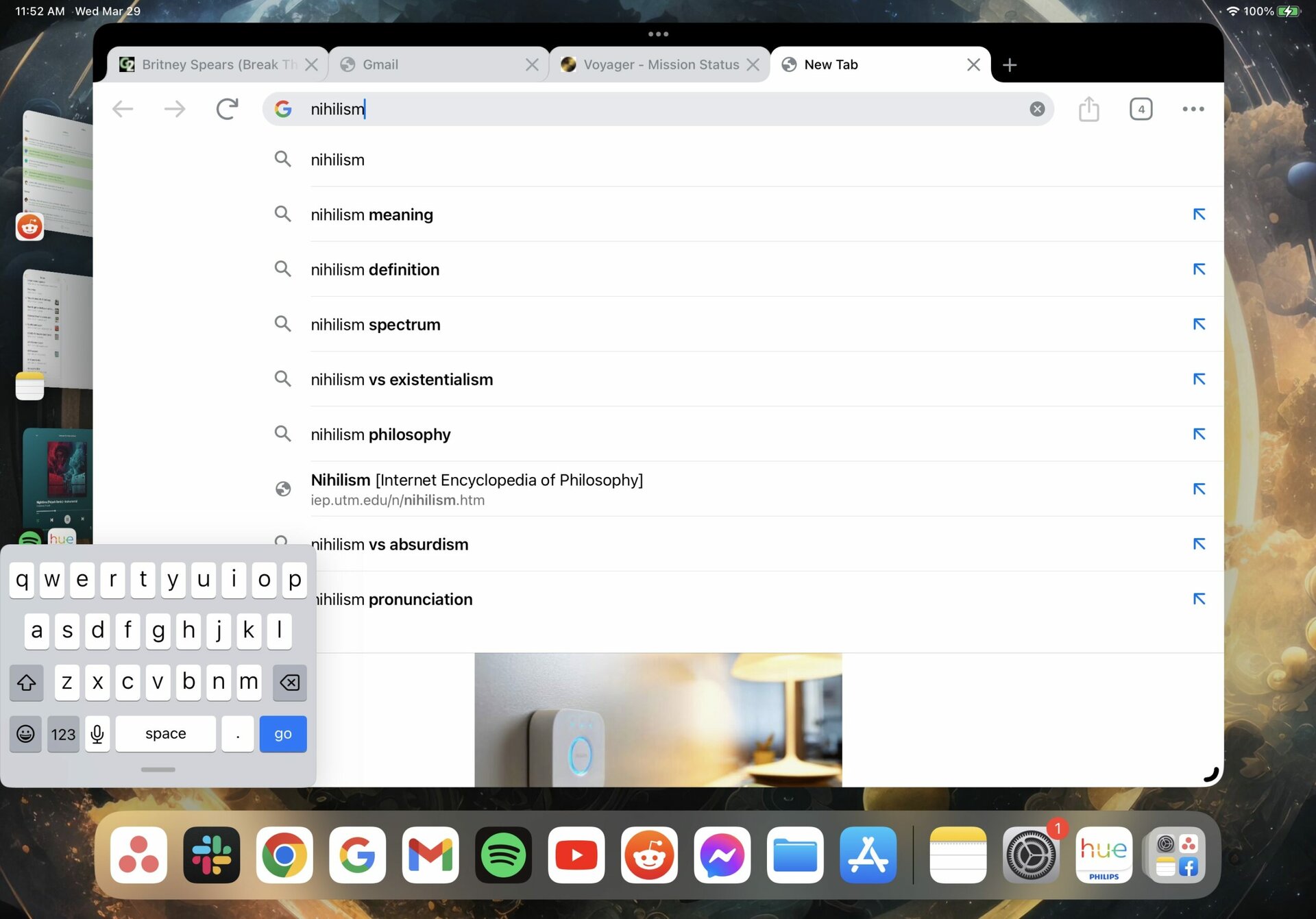Reload the current page
The height and width of the screenshot is (919, 1316).
pyautogui.click(x=227, y=108)
